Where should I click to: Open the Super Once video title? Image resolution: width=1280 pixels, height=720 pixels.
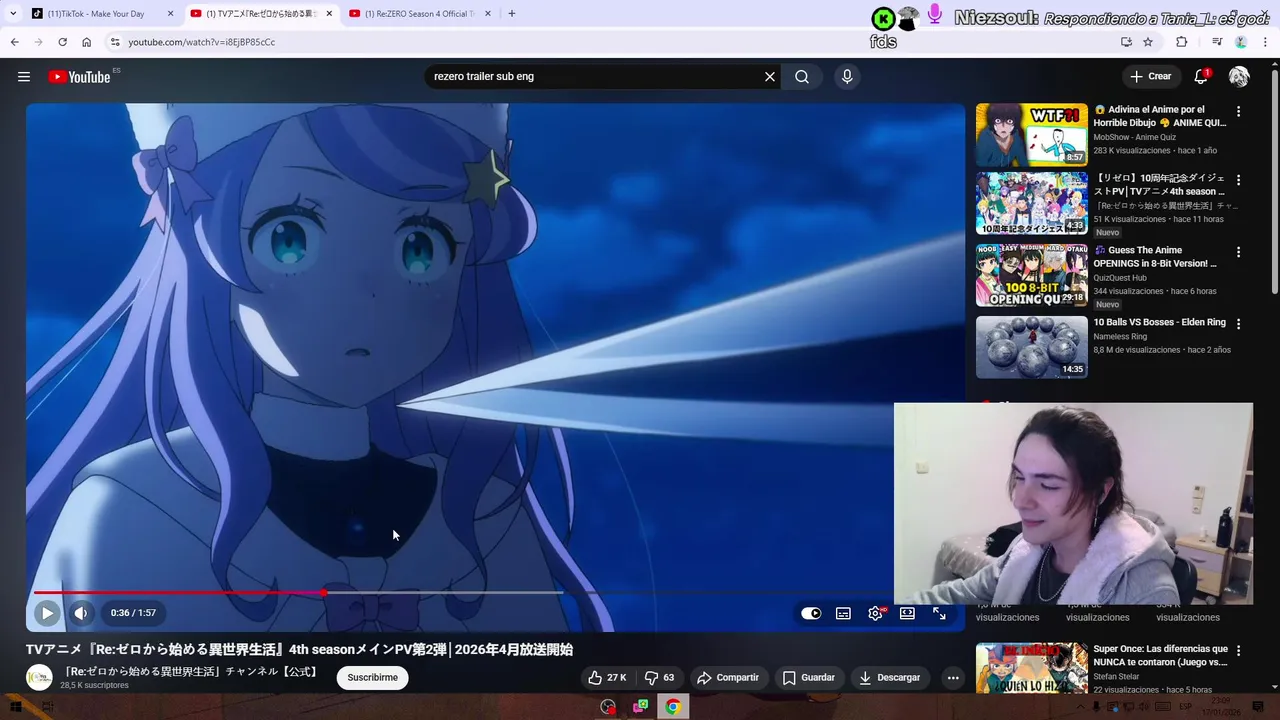tap(1160, 655)
